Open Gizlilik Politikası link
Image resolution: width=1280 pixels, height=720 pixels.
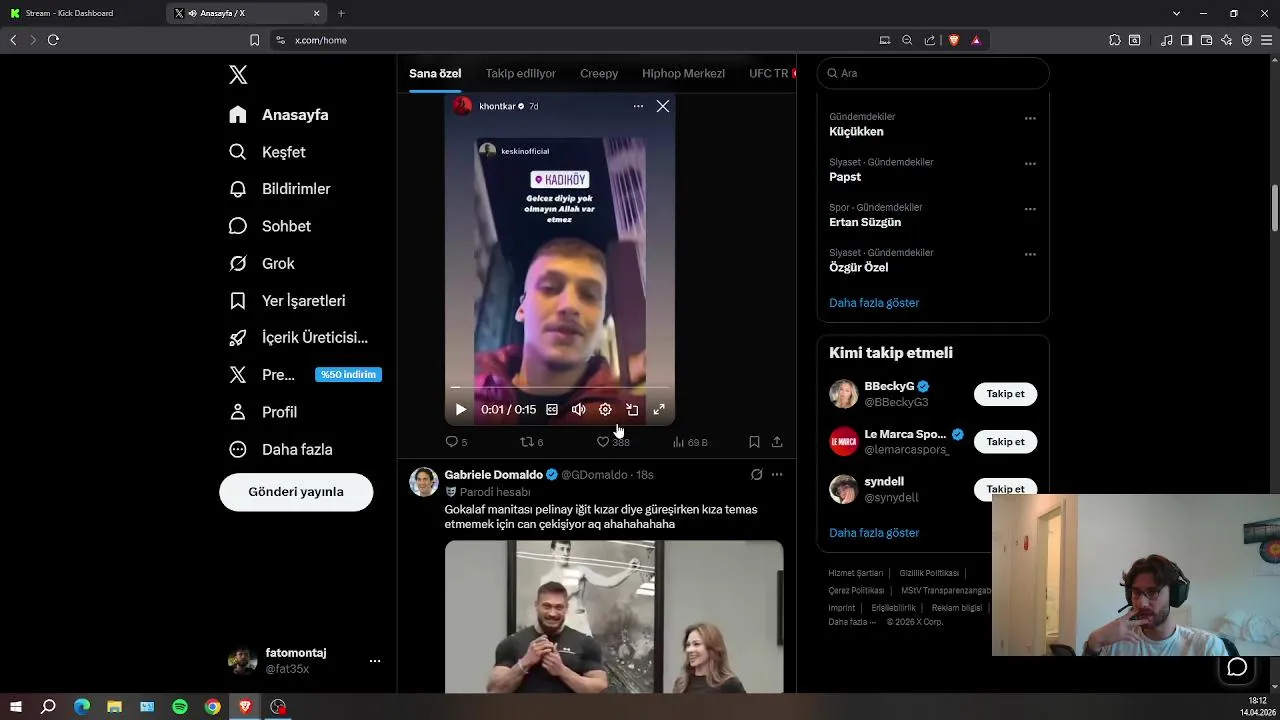[929, 574]
